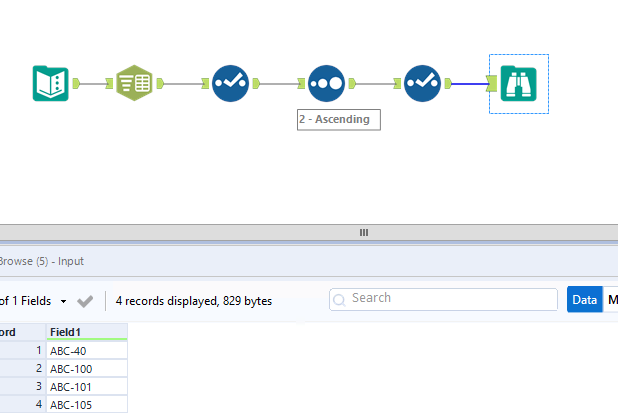Select cell ABC-100
Viewport: 618px width, 419px height.
tap(87, 369)
